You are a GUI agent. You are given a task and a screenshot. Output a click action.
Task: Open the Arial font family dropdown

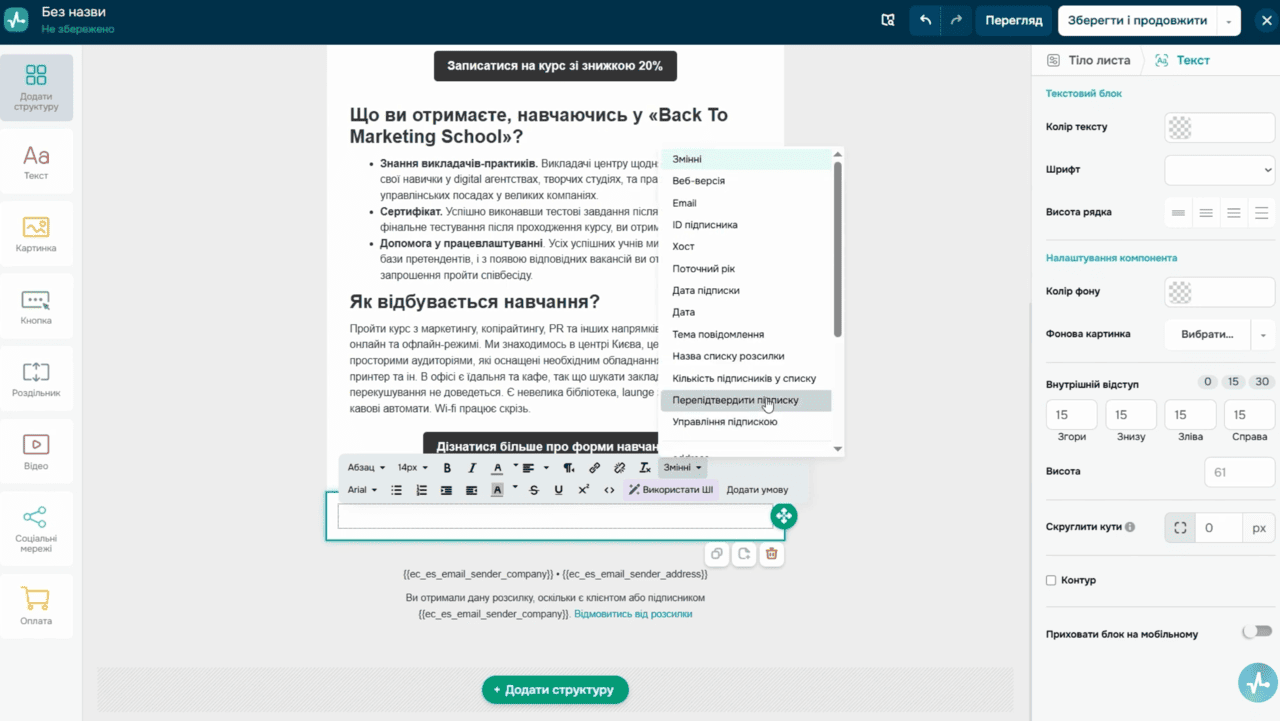(x=362, y=490)
